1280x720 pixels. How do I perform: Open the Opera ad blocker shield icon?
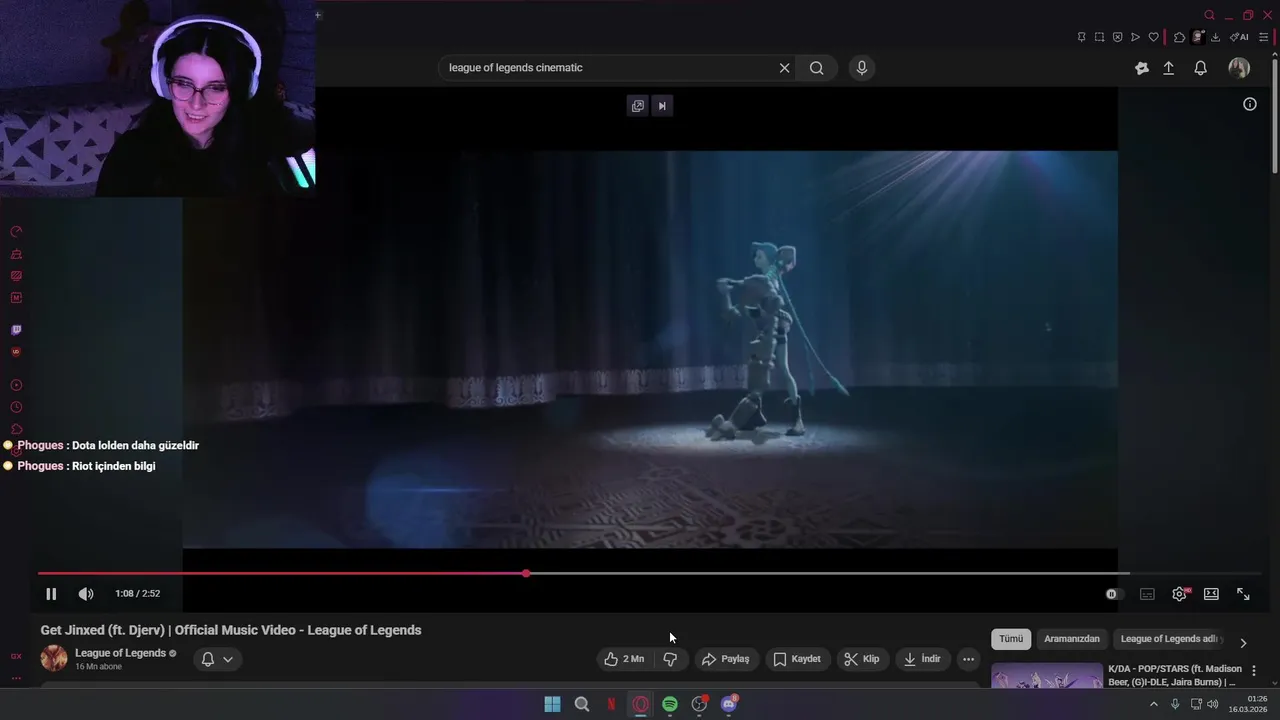pyautogui.click(x=1118, y=37)
